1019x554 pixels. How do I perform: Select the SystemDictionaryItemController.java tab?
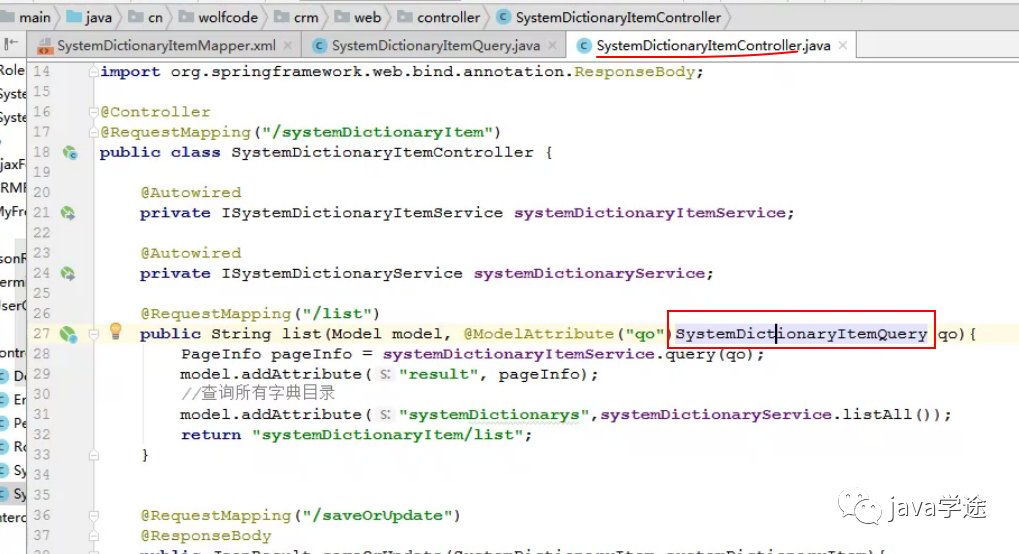click(x=713, y=46)
